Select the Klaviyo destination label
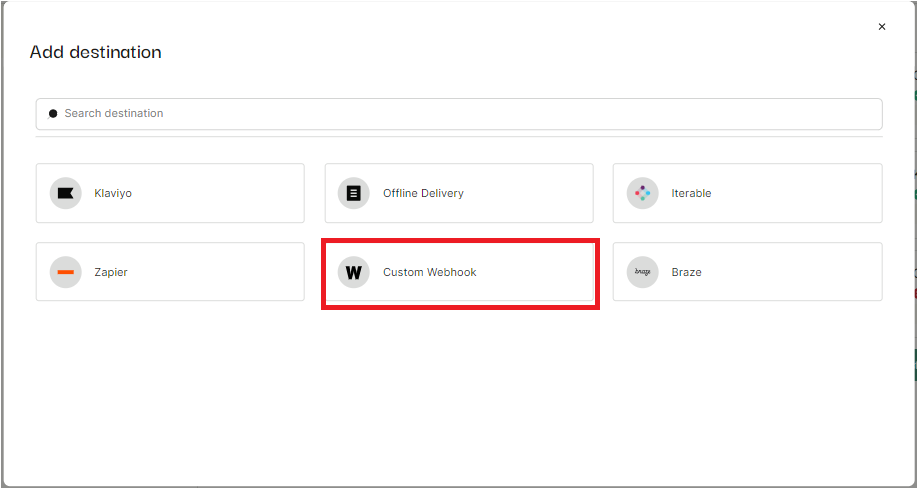The width and height of the screenshot is (917, 488). pos(113,193)
